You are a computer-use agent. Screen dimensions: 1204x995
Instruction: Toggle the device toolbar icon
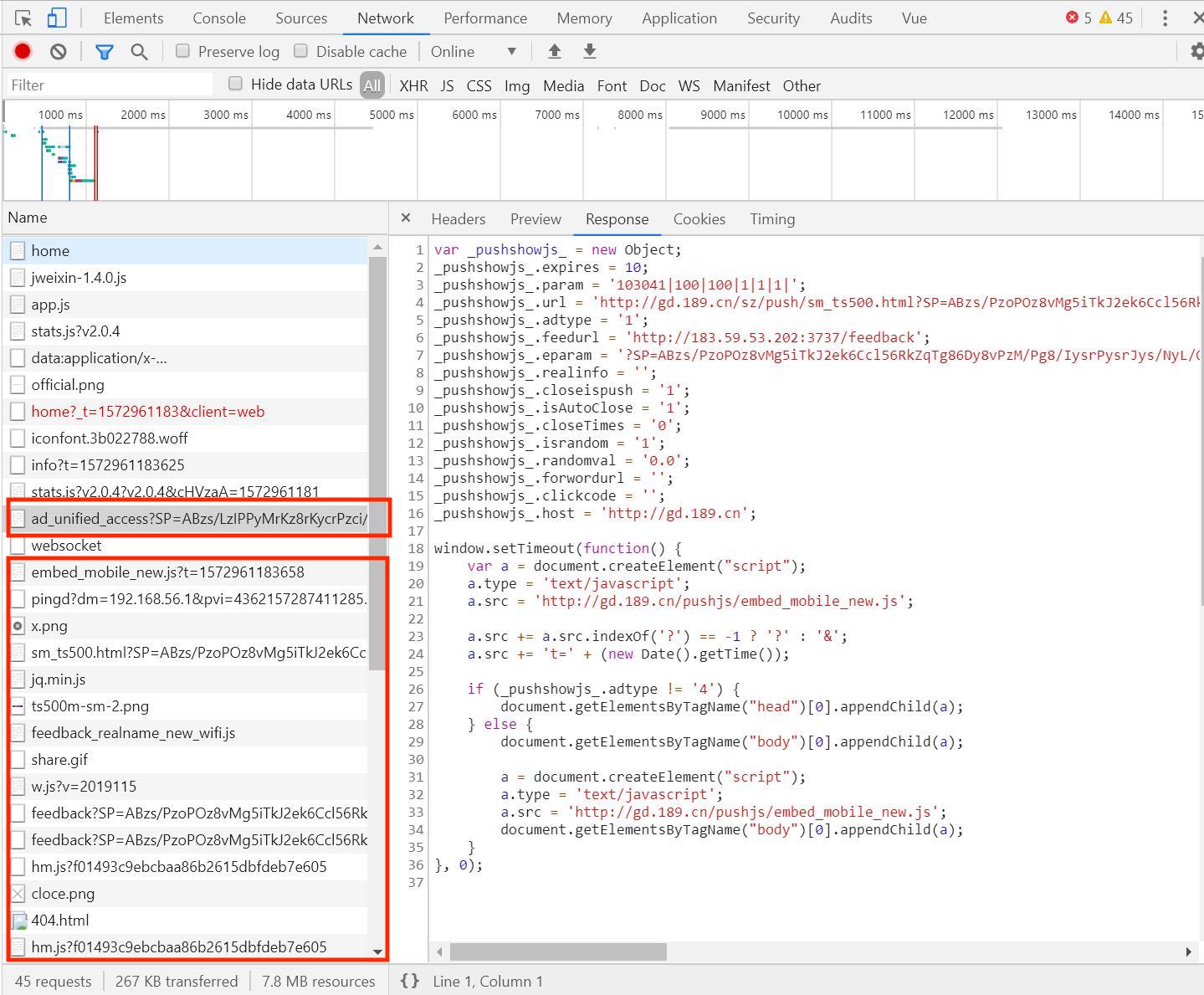pyautogui.click(x=56, y=18)
